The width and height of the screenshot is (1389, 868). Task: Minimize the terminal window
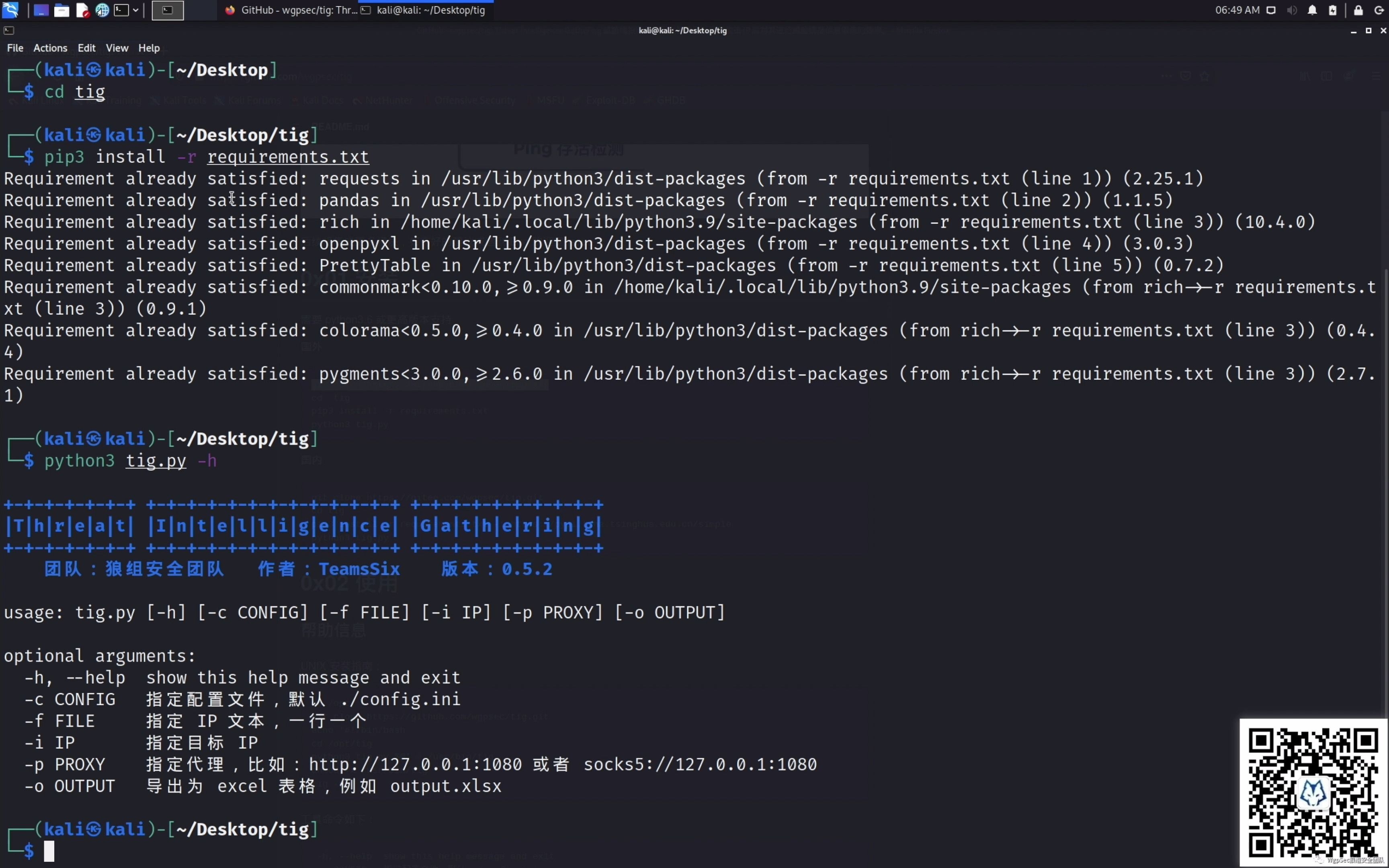pyautogui.click(x=1353, y=31)
